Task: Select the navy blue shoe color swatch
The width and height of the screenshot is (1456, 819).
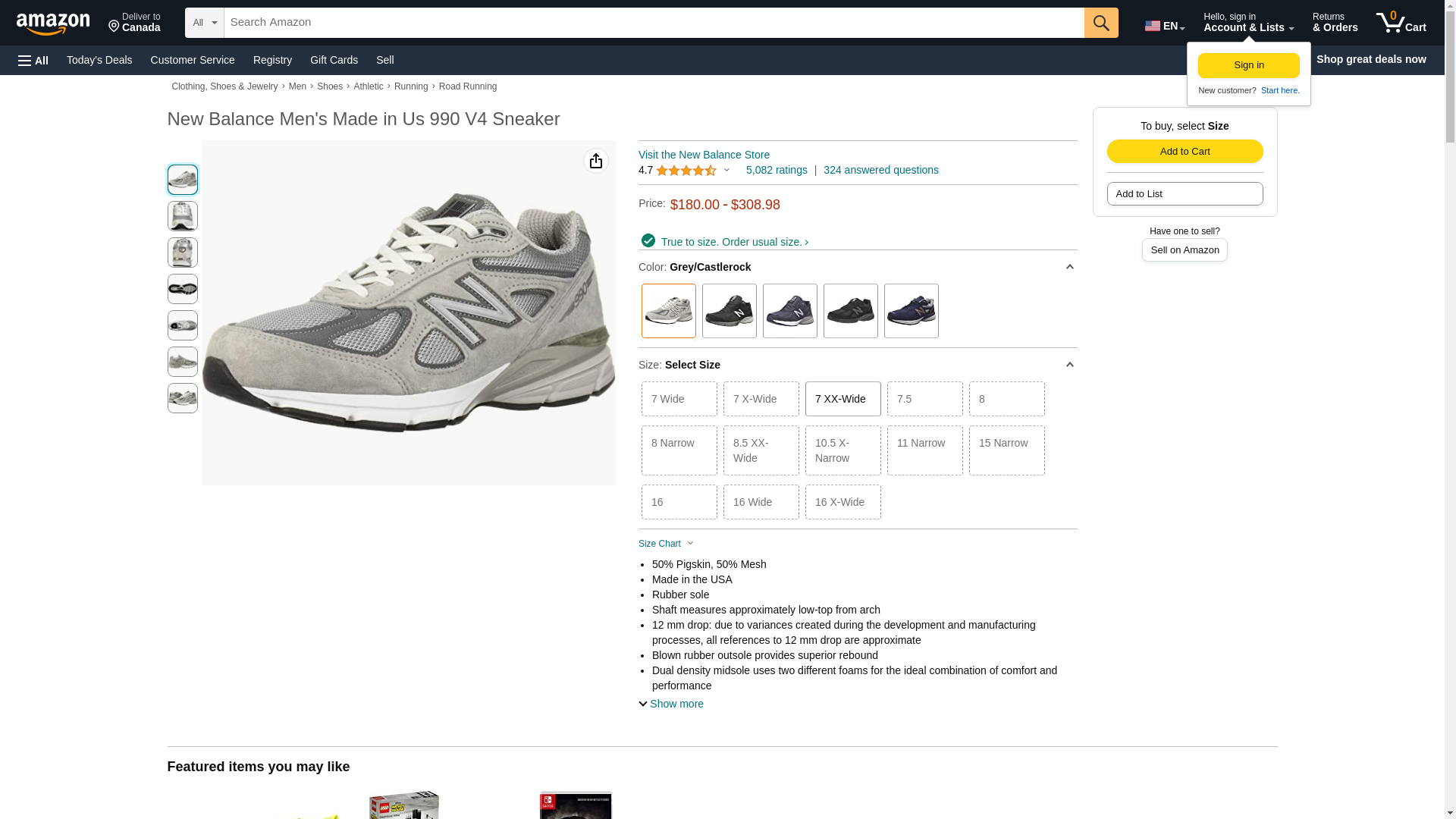Action: (911, 311)
